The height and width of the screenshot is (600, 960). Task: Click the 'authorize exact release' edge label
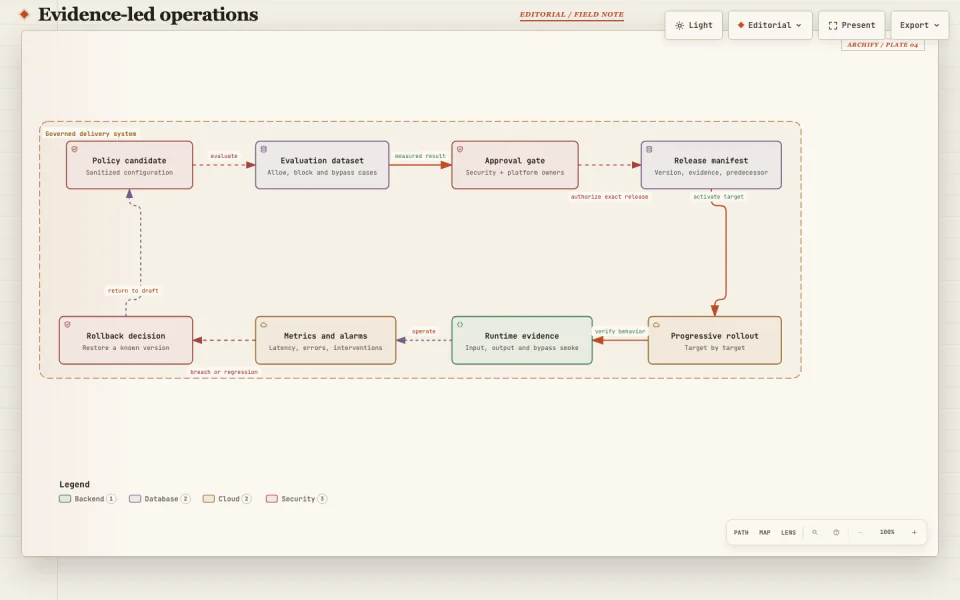coord(609,197)
